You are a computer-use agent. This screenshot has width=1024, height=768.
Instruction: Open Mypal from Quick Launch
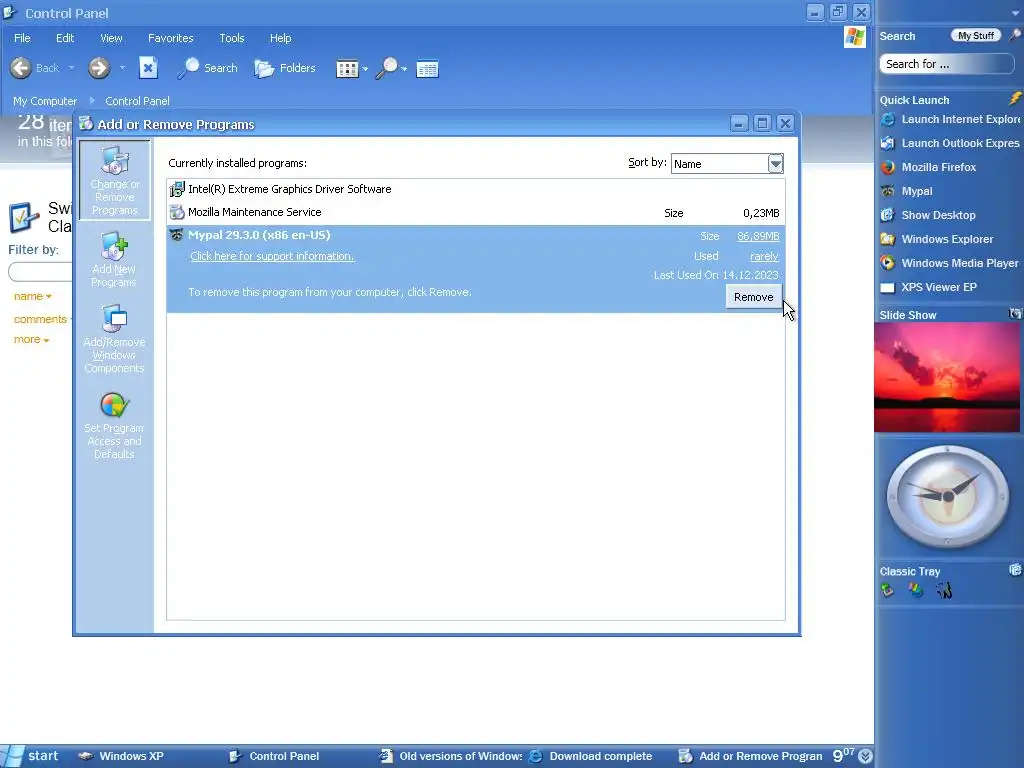click(x=907, y=191)
